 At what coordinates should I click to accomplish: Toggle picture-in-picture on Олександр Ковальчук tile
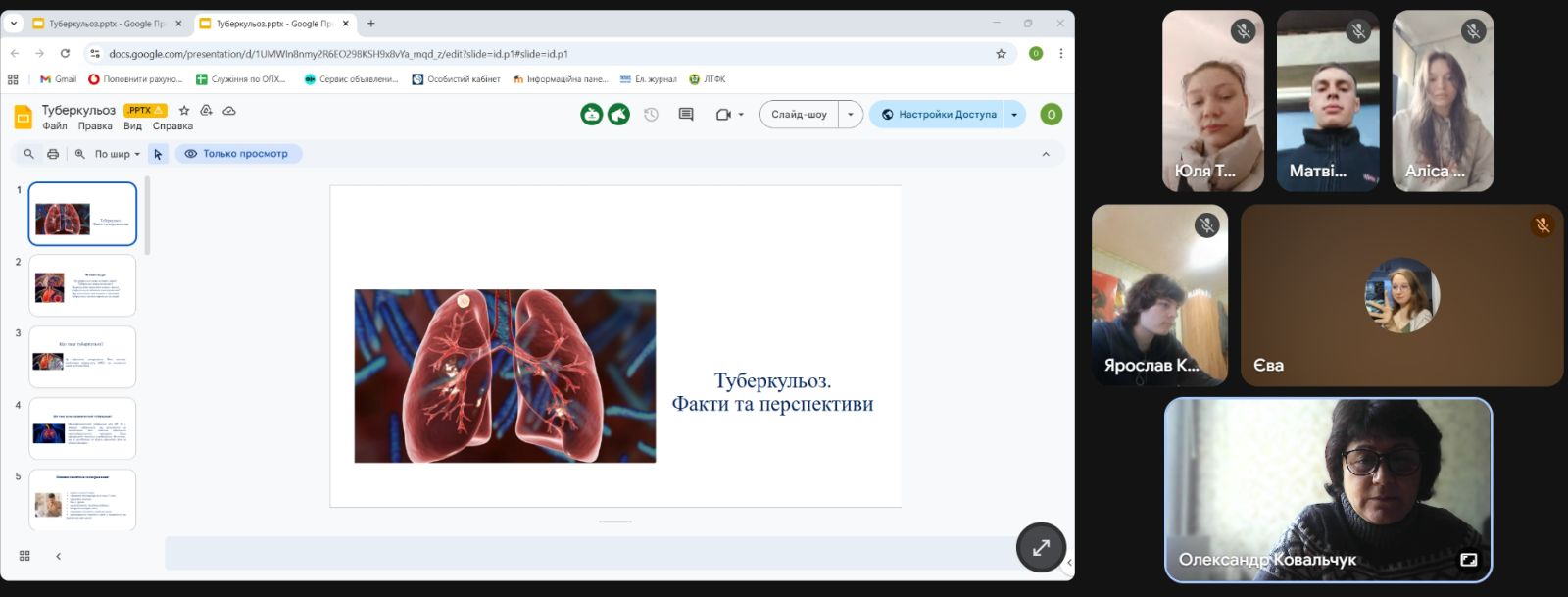pos(1468,560)
